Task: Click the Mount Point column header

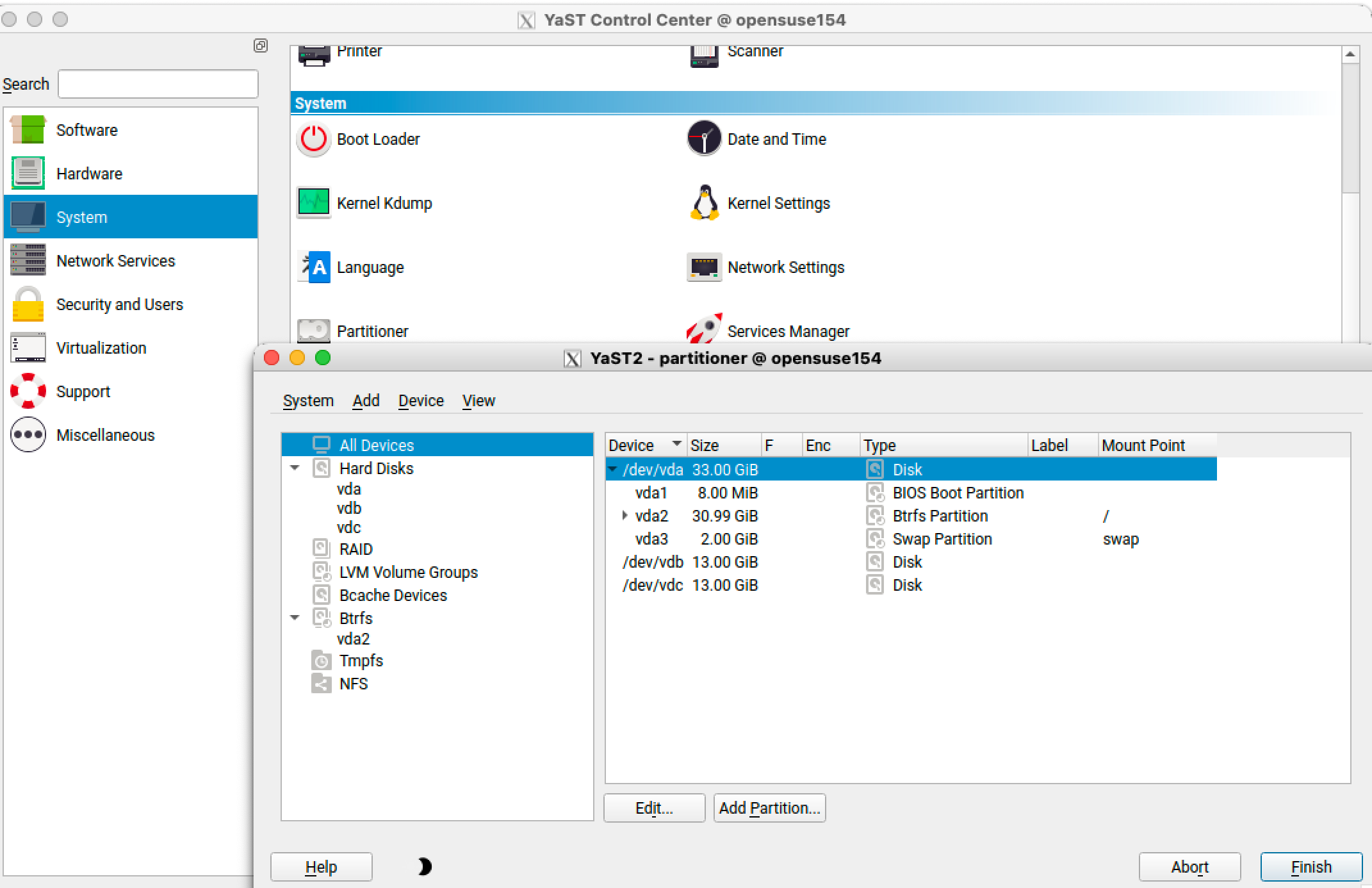Action: click(1157, 445)
